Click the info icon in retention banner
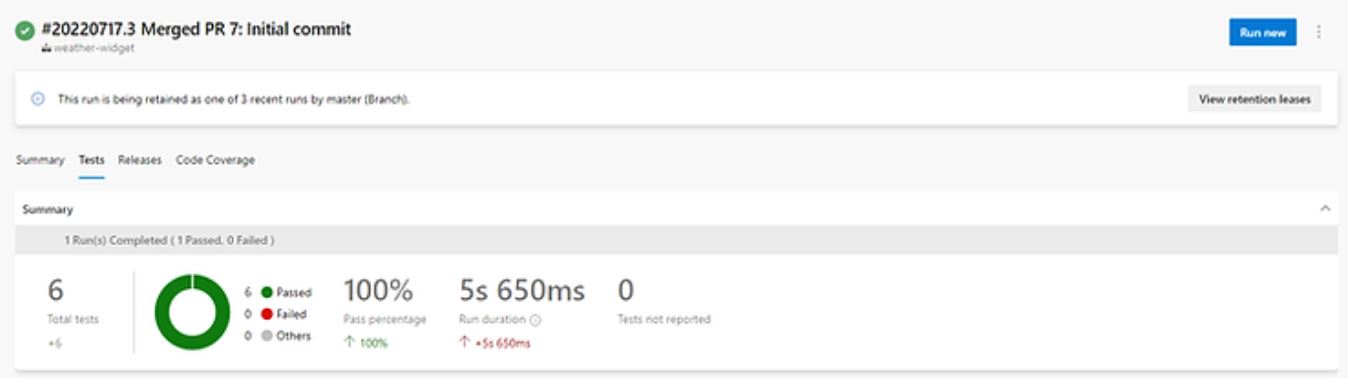 (x=39, y=99)
